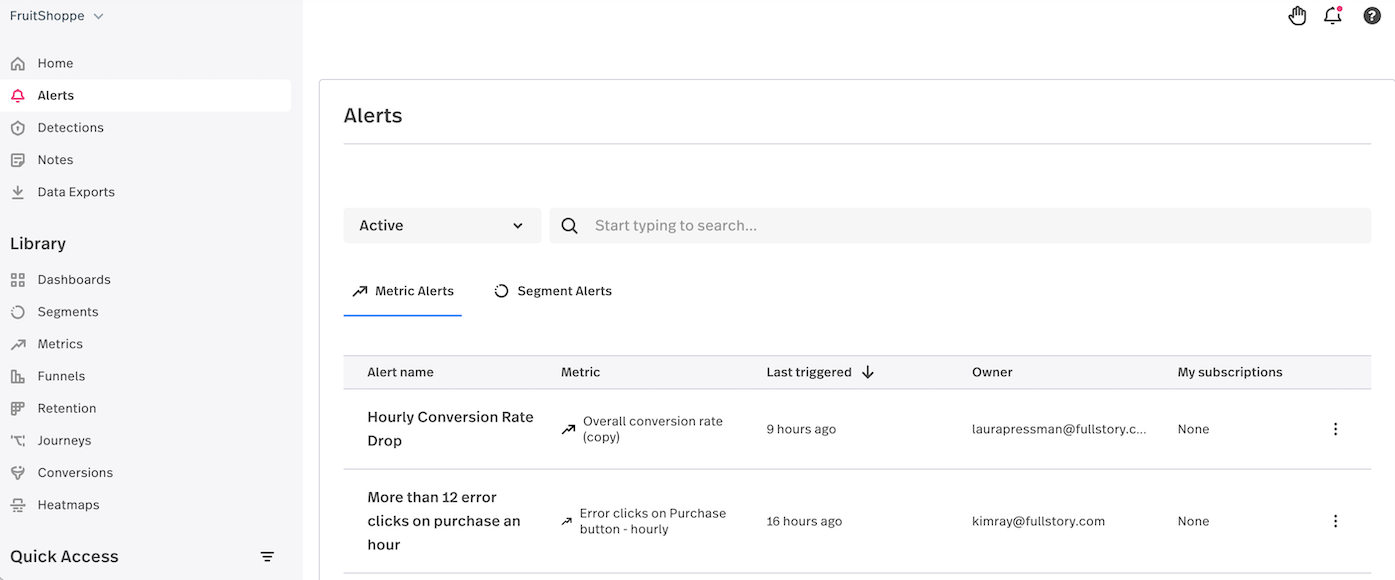
Task: Open options menu for error clicks alert
Action: 1335,521
